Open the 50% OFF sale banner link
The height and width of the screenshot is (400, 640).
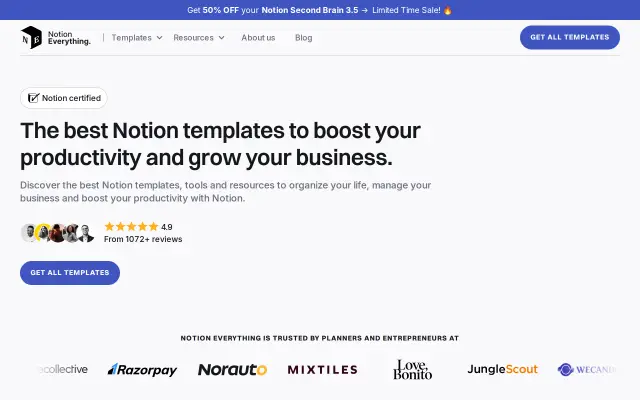click(x=320, y=10)
